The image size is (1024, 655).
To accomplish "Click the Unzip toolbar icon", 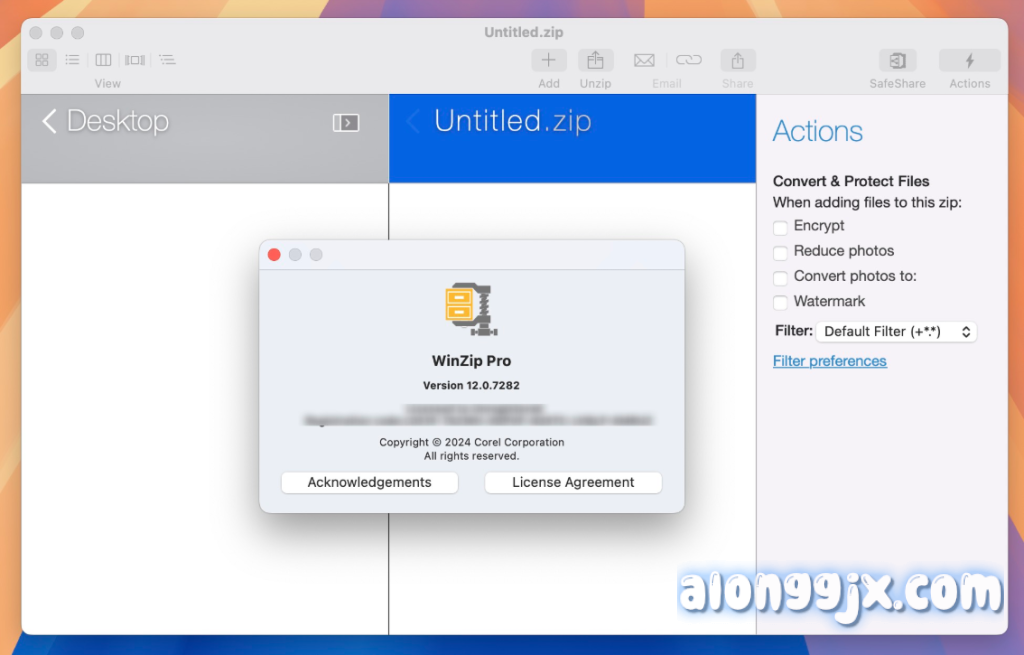I will [x=595, y=61].
